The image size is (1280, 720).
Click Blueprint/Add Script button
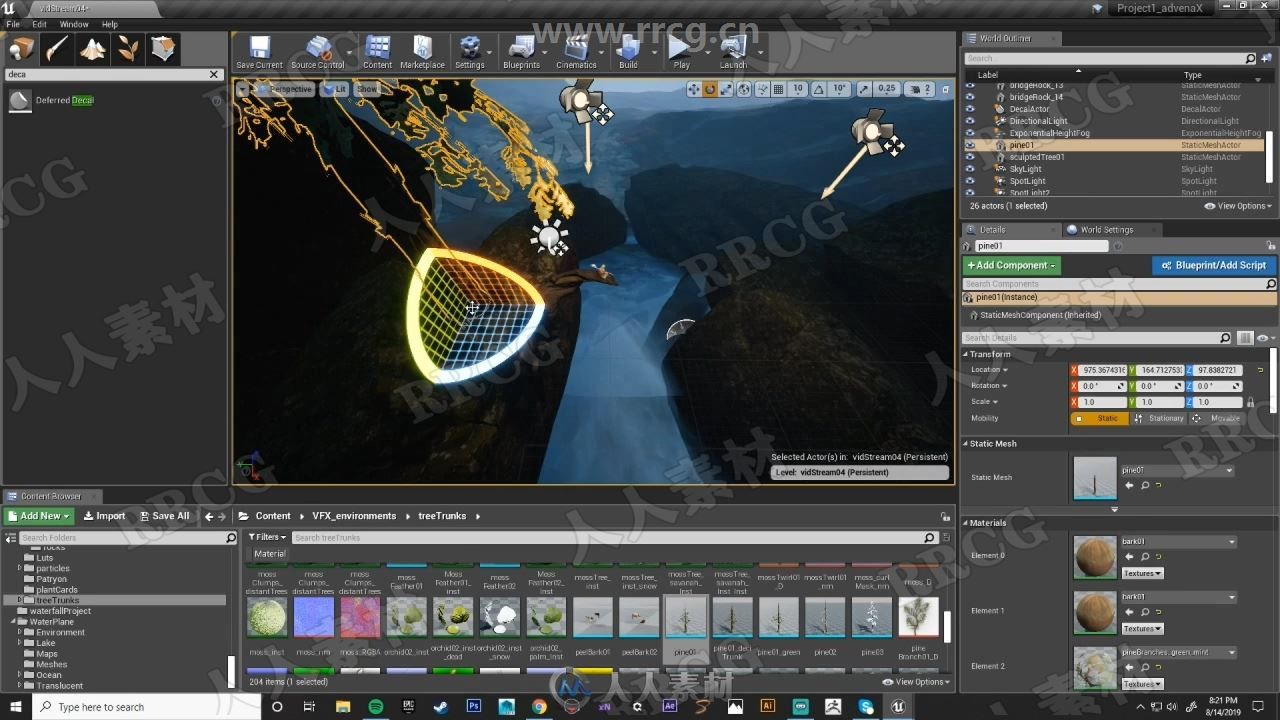click(x=1213, y=265)
